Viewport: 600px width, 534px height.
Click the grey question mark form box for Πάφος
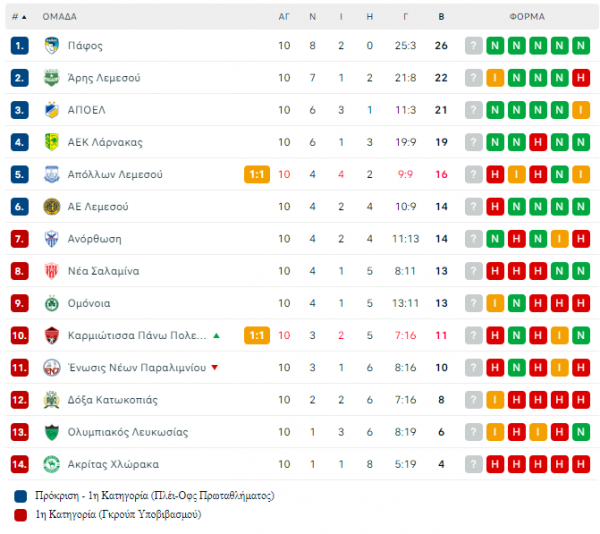coord(473,46)
